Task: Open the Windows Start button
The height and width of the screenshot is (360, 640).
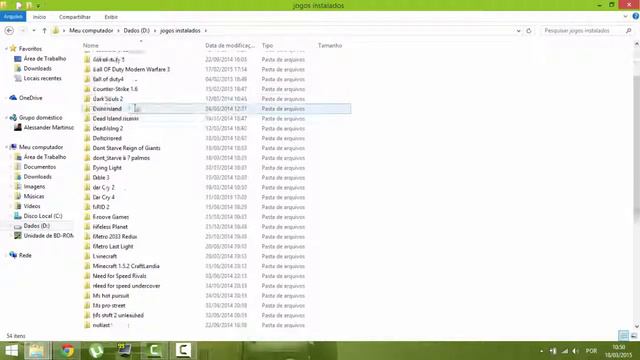Action: 11,351
